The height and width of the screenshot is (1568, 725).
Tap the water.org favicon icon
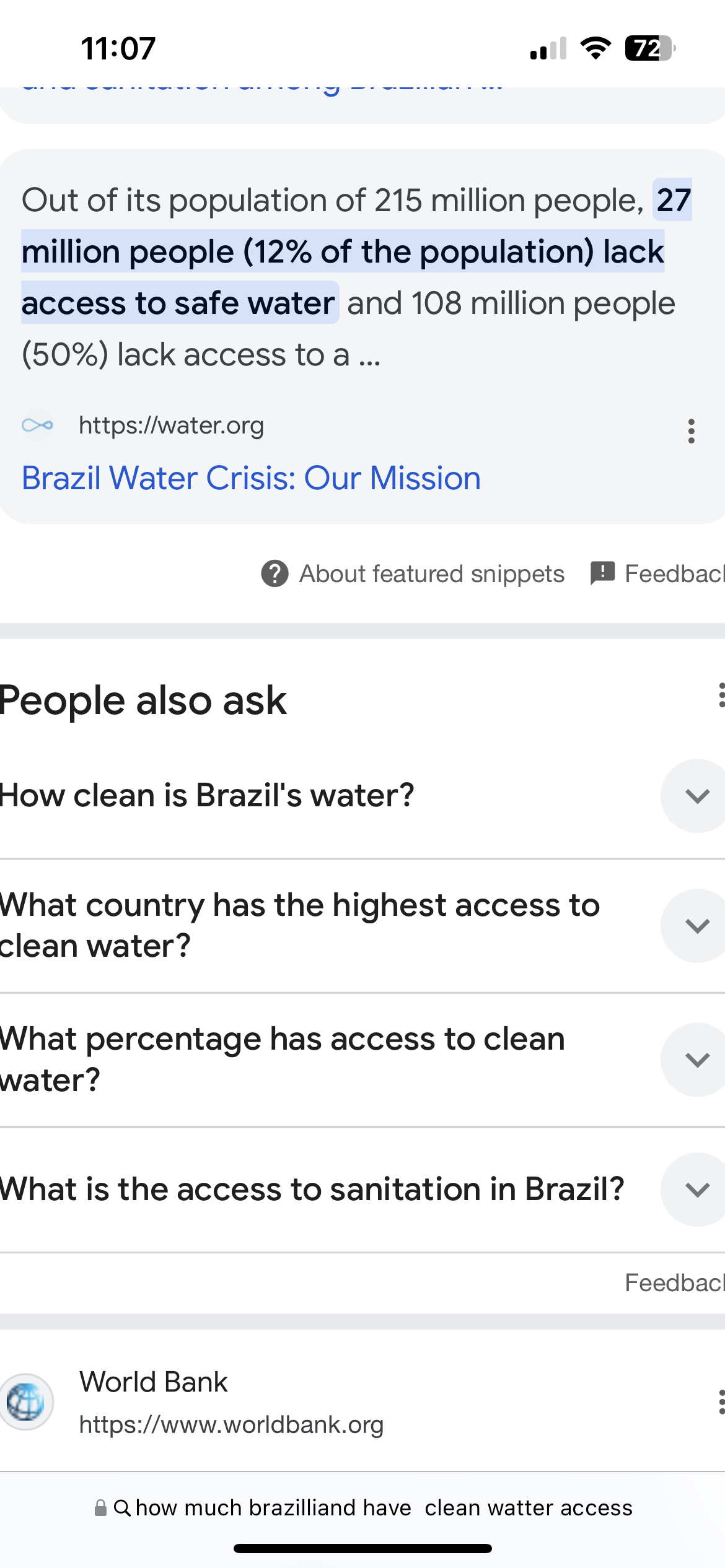pos(38,425)
